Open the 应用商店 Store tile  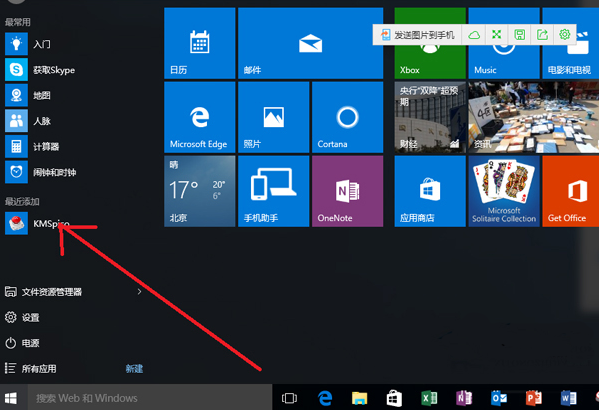(x=430, y=191)
